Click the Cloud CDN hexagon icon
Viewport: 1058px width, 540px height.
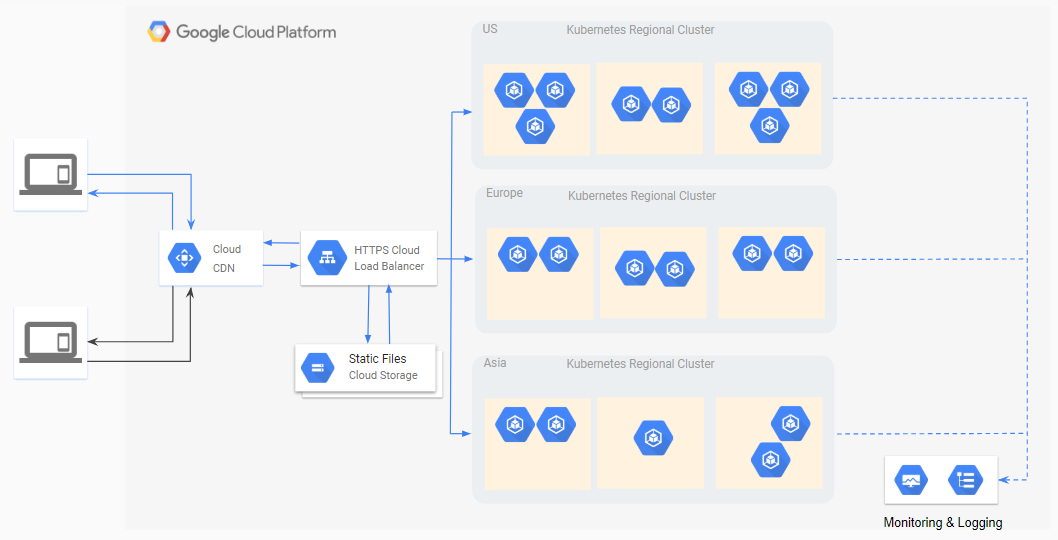coord(184,258)
